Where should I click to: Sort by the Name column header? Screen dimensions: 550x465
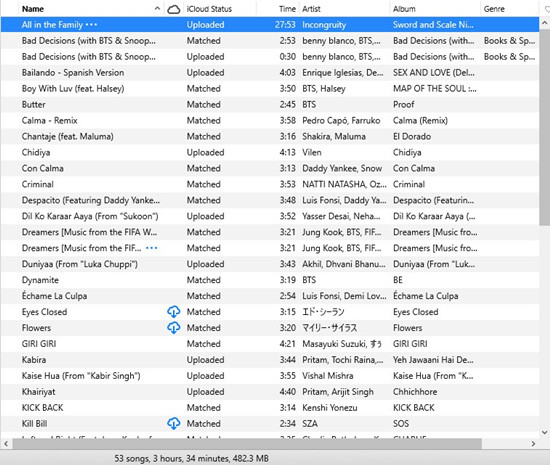click(33, 9)
